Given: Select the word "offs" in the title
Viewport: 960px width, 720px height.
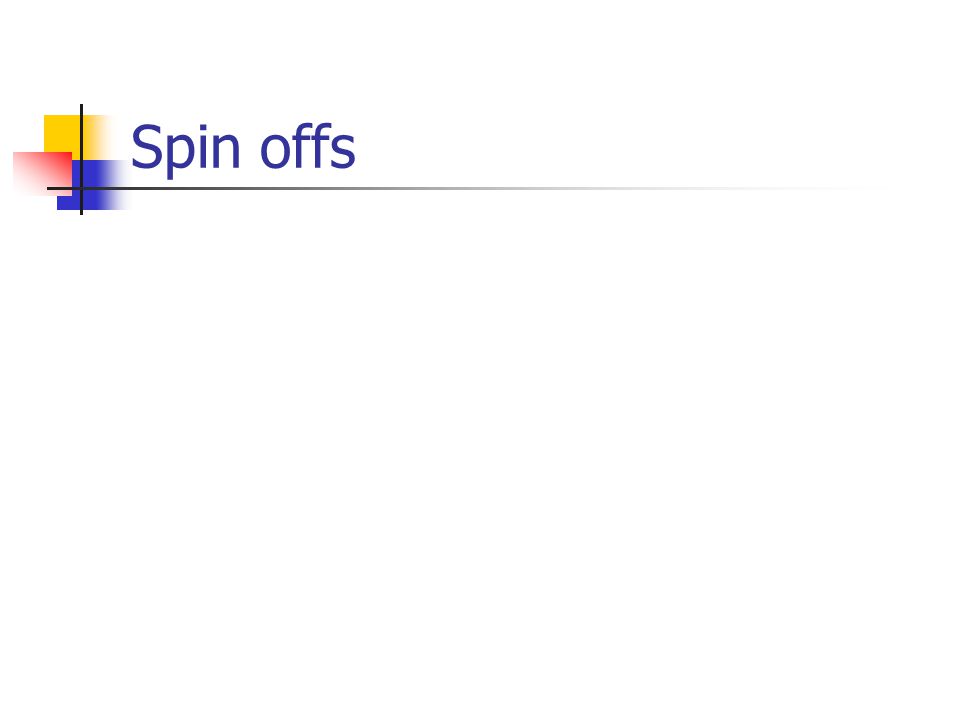Looking at the screenshot, I should pos(308,146).
